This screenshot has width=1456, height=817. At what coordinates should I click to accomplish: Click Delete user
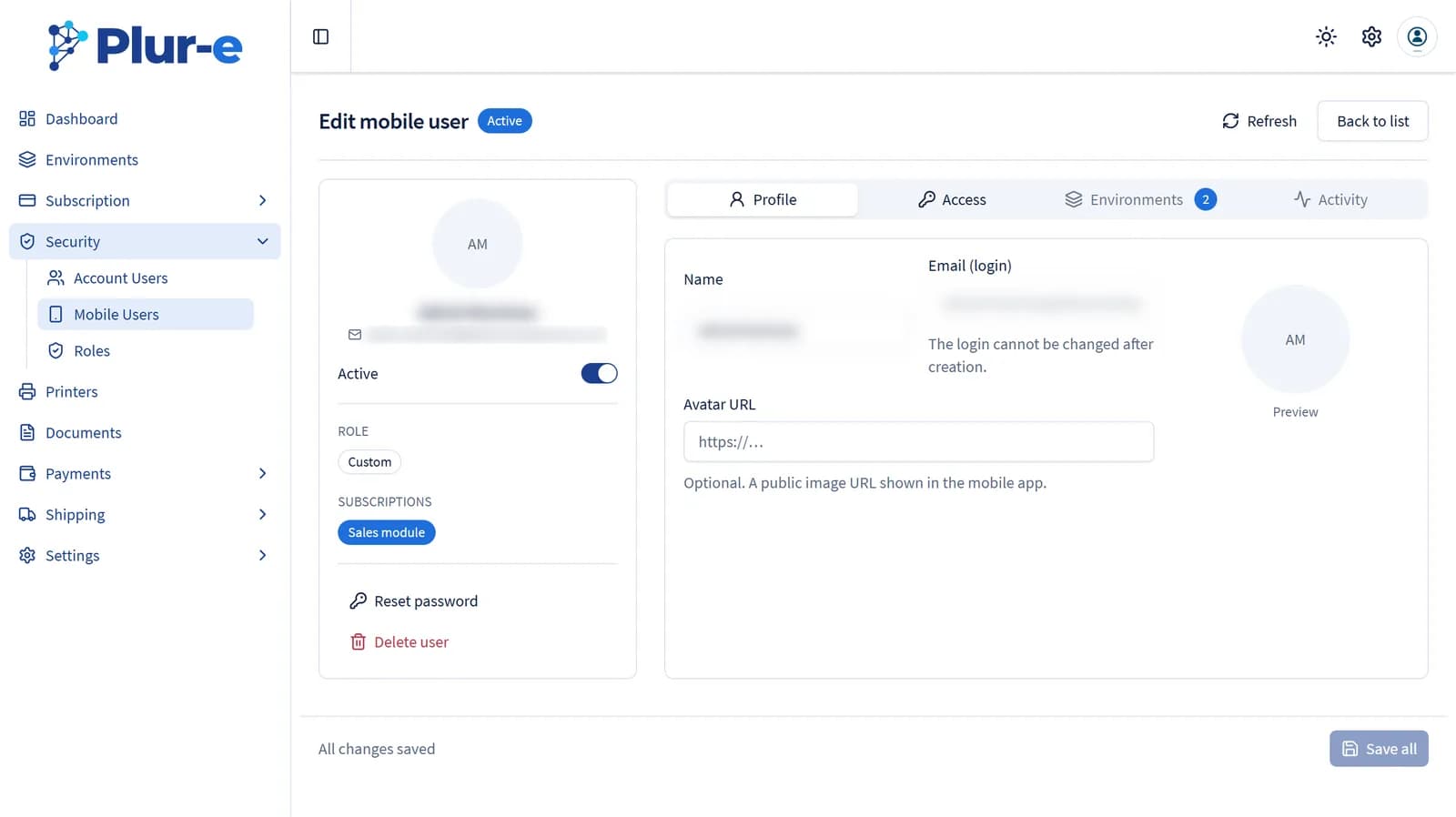[x=399, y=641]
